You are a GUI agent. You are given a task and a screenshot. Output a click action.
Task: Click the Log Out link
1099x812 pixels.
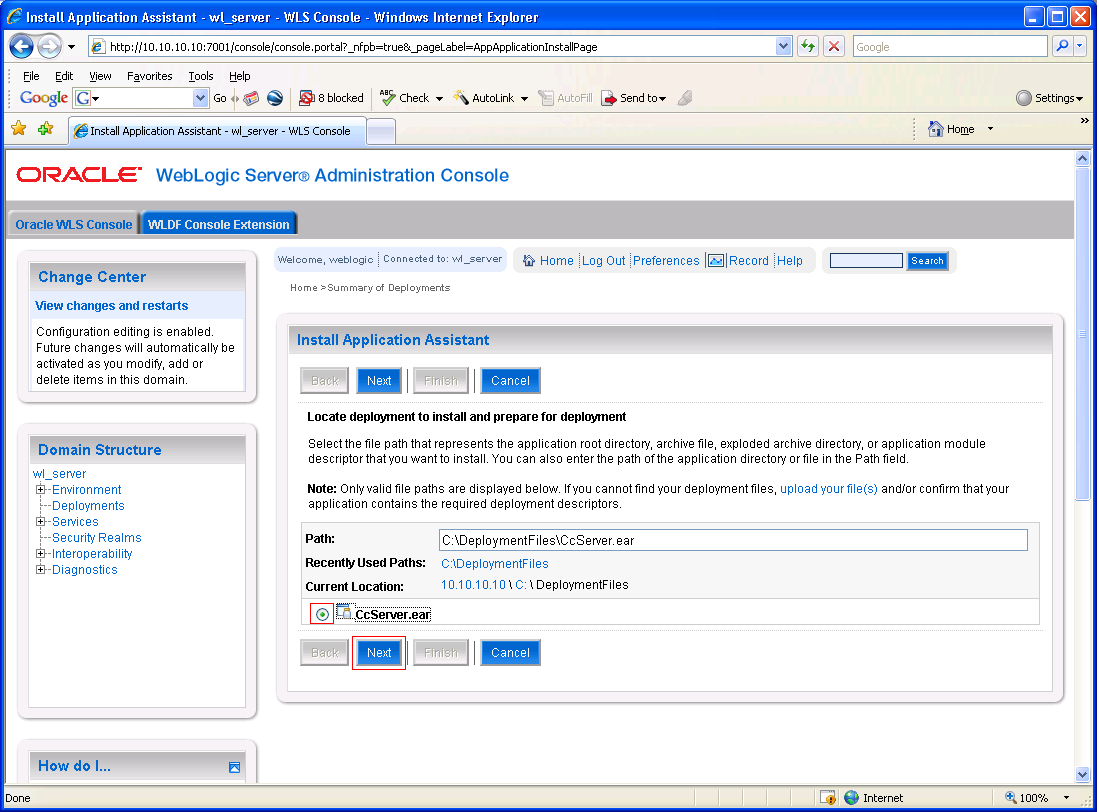click(x=603, y=261)
